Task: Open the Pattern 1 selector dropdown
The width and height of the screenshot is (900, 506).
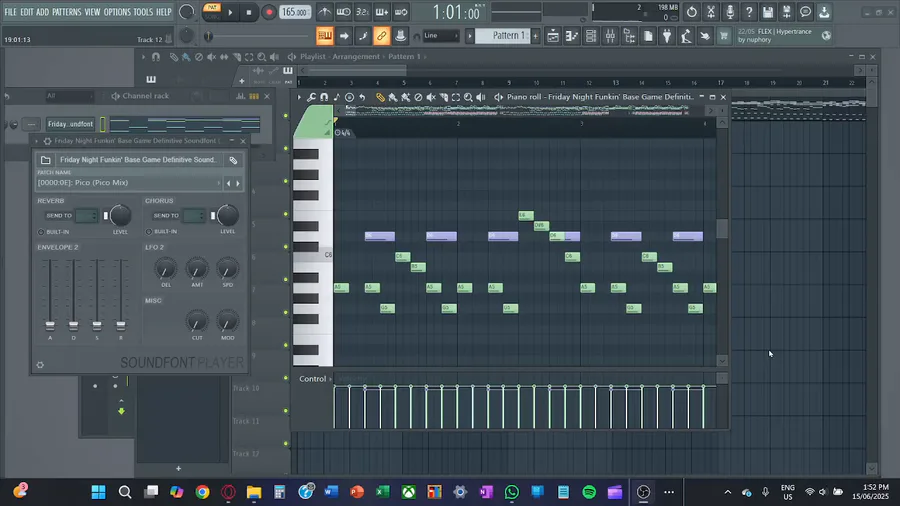Action: coord(505,36)
